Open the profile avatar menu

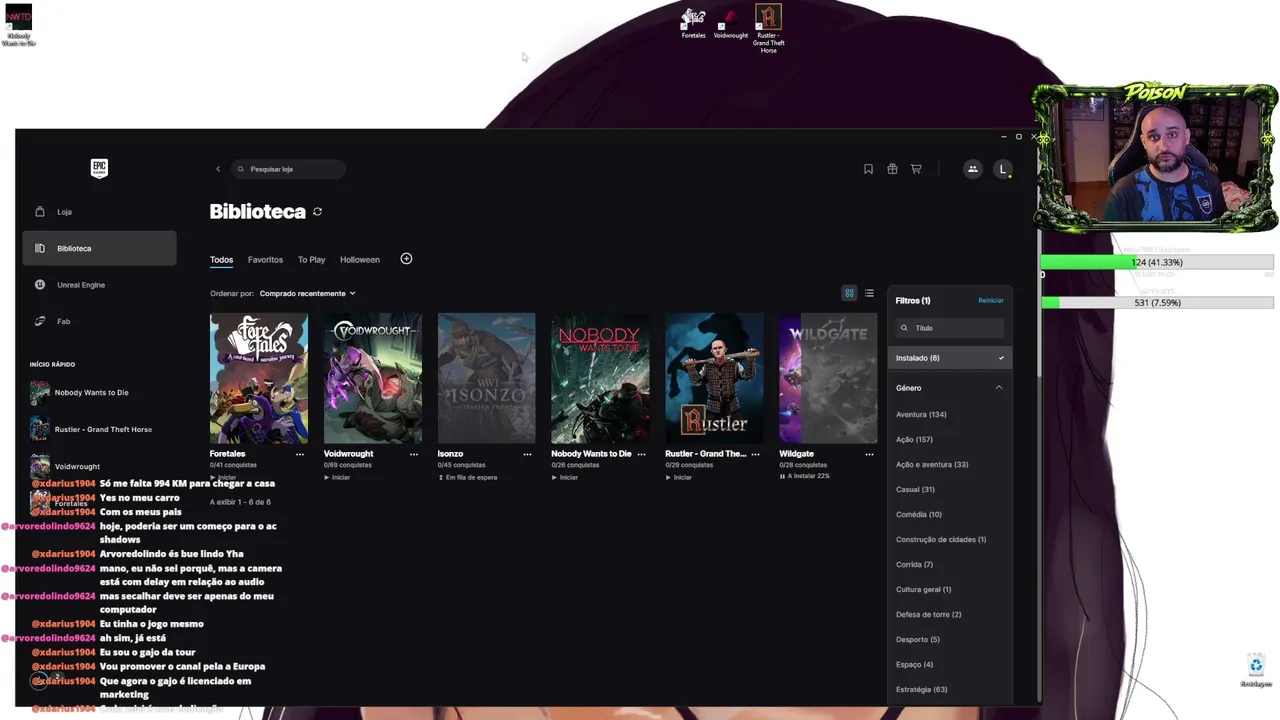tap(1003, 169)
